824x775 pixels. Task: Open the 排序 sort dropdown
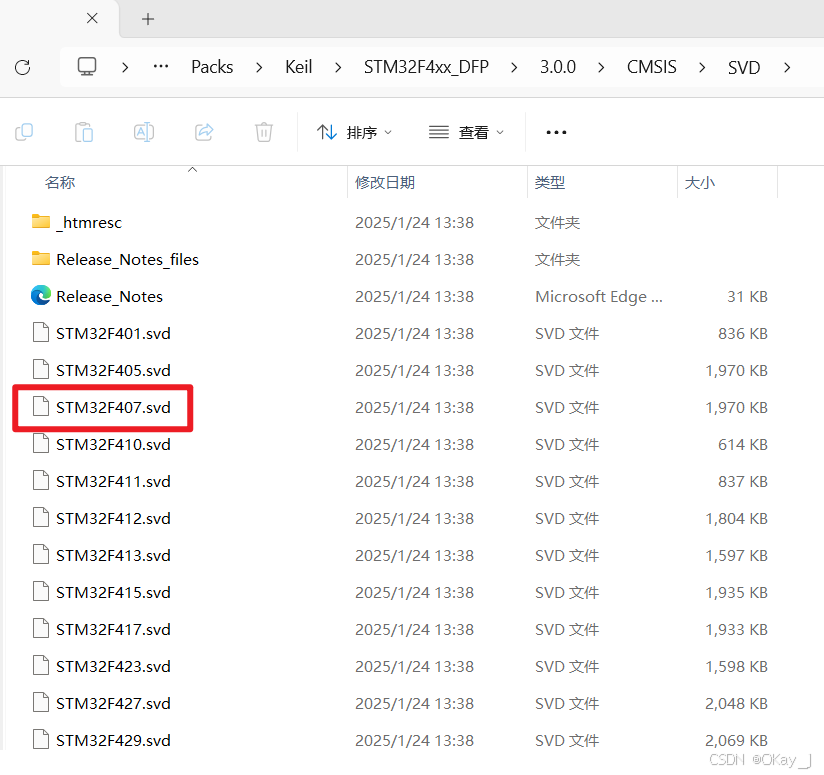(x=354, y=132)
